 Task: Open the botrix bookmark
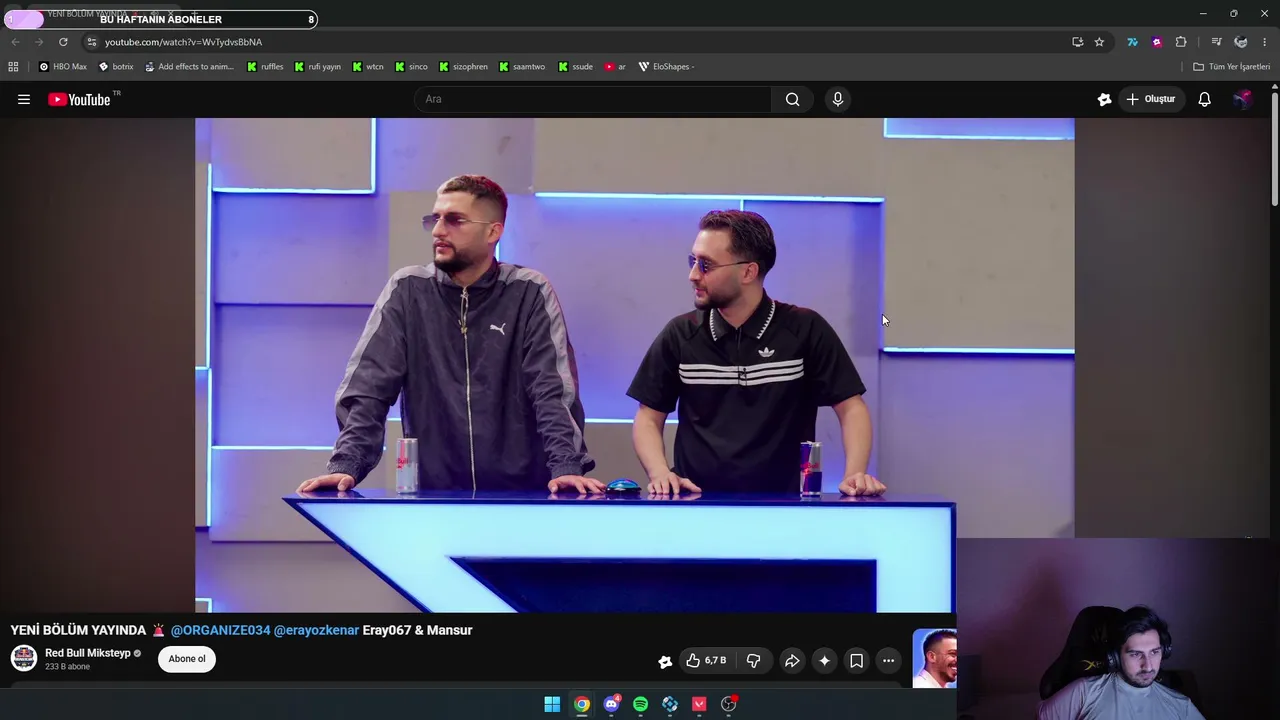[116, 67]
